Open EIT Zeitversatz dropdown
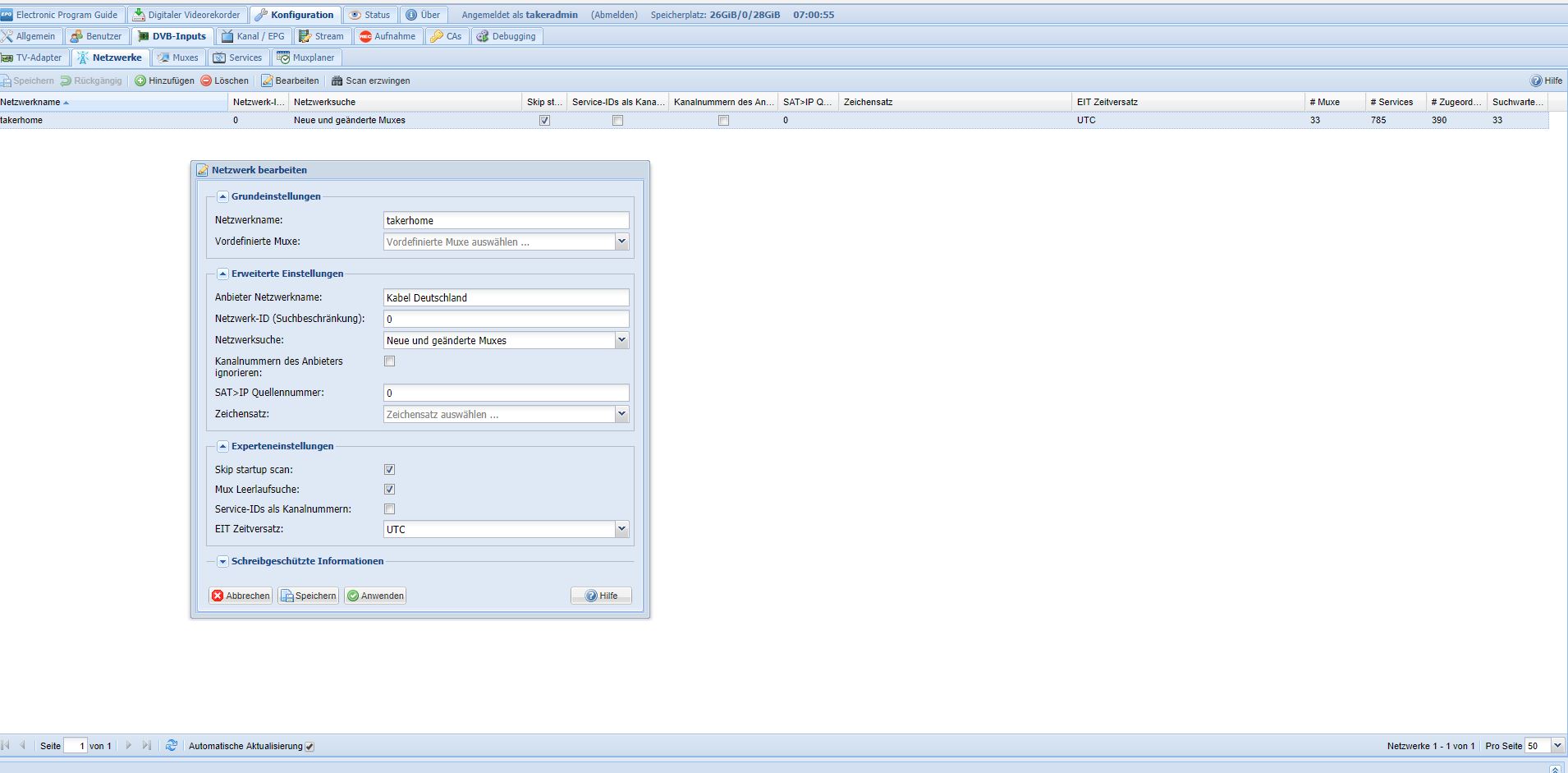Image resolution: width=1568 pixels, height=773 pixels. 621,529
